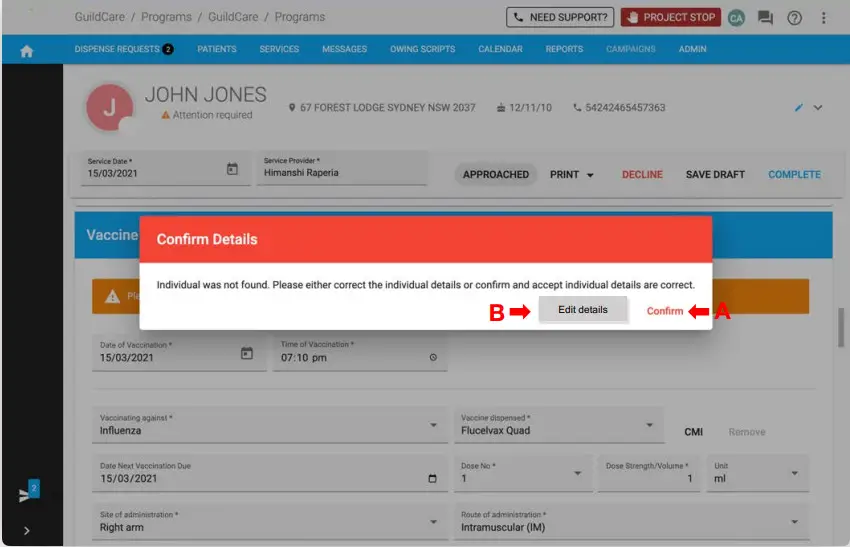This screenshot has width=850, height=547.
Task: Click the Approached status chip
Action: click(495, 175)
